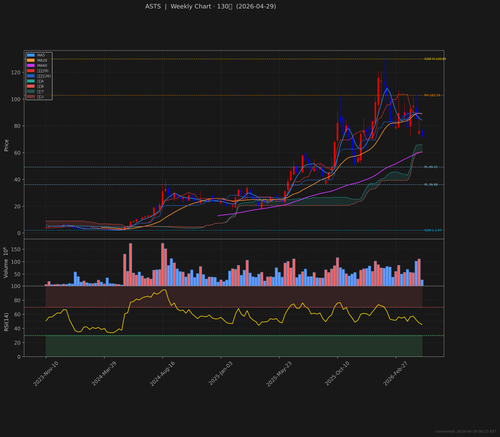Click the royal blue legend swatch below red

click(31, 76)
